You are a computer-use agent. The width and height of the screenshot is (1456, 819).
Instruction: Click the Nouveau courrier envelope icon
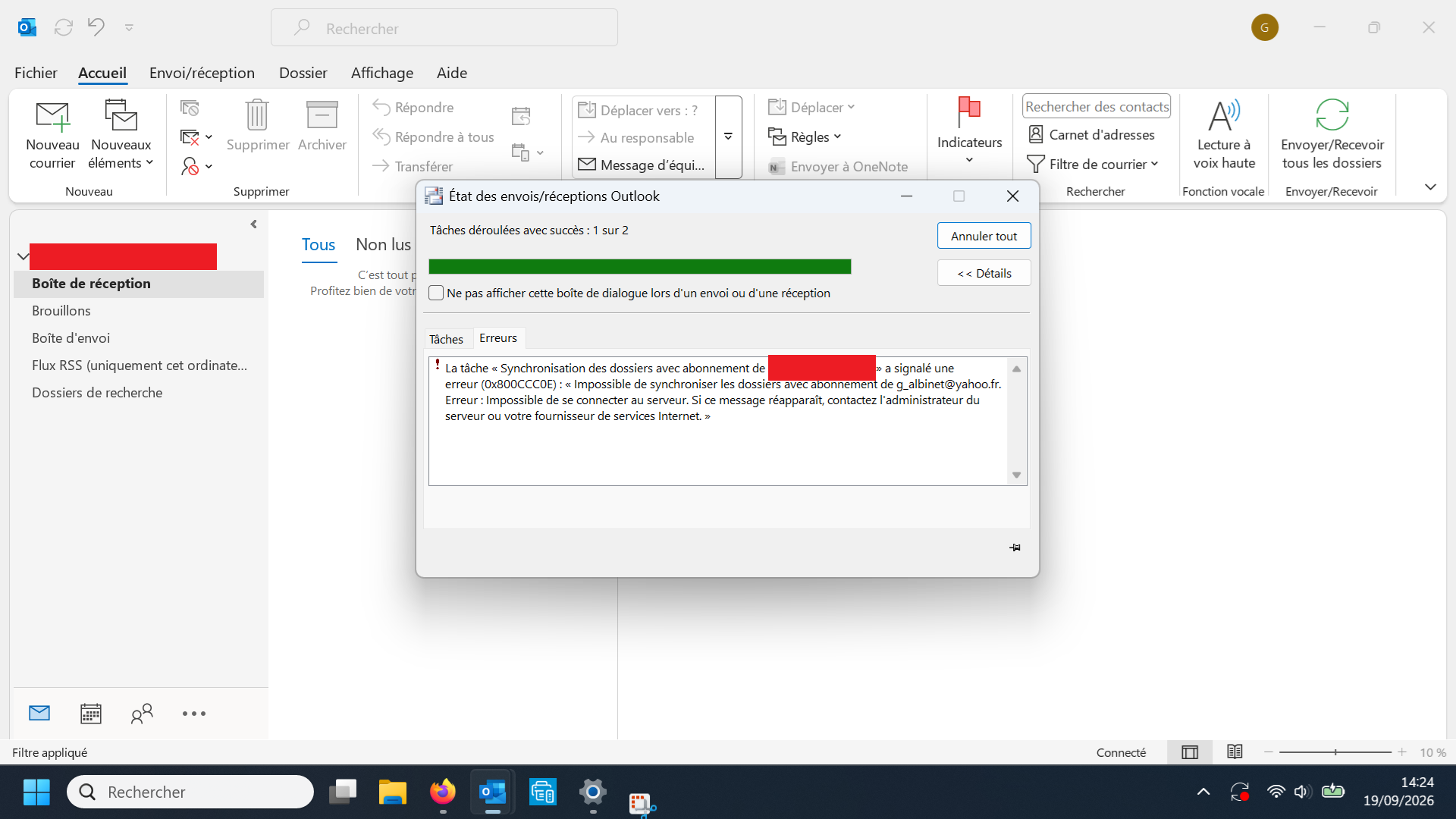tap(52, 116)
